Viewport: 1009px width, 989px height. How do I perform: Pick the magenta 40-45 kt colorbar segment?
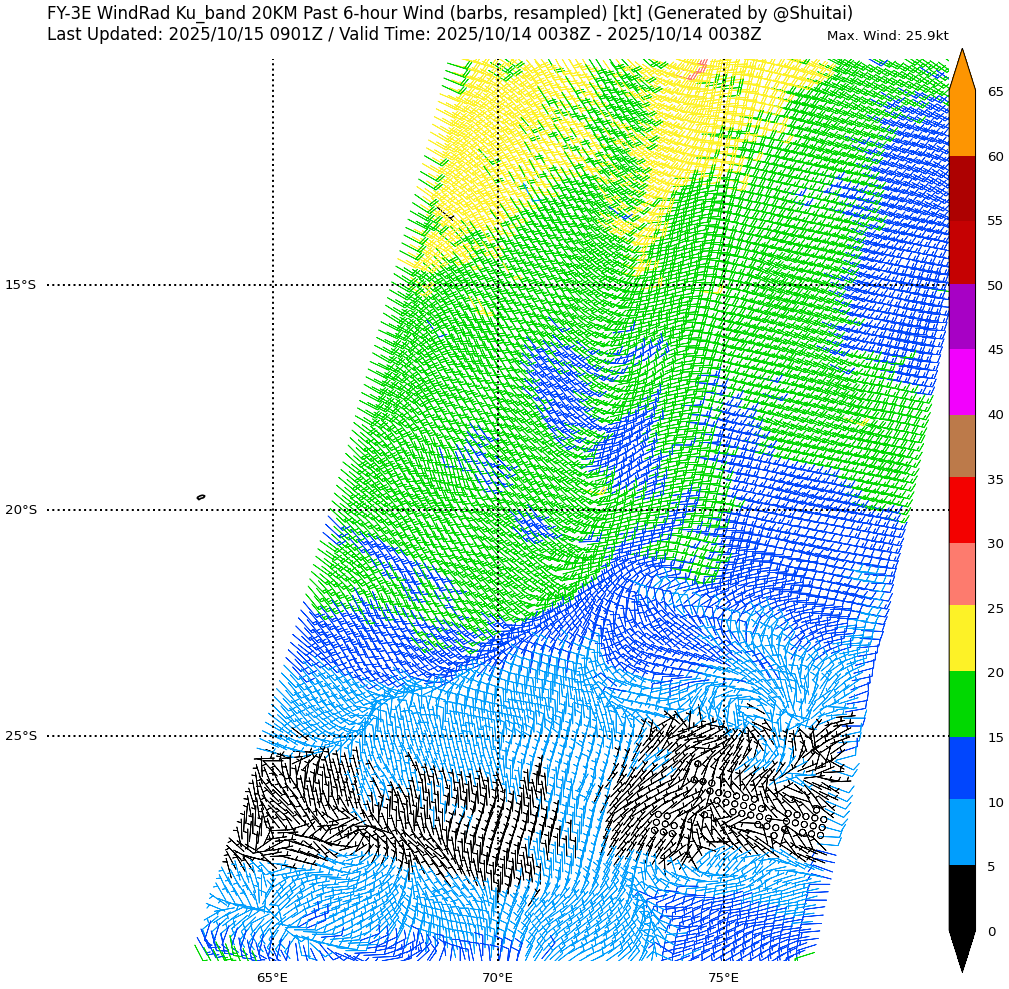[x=962, y=381]
